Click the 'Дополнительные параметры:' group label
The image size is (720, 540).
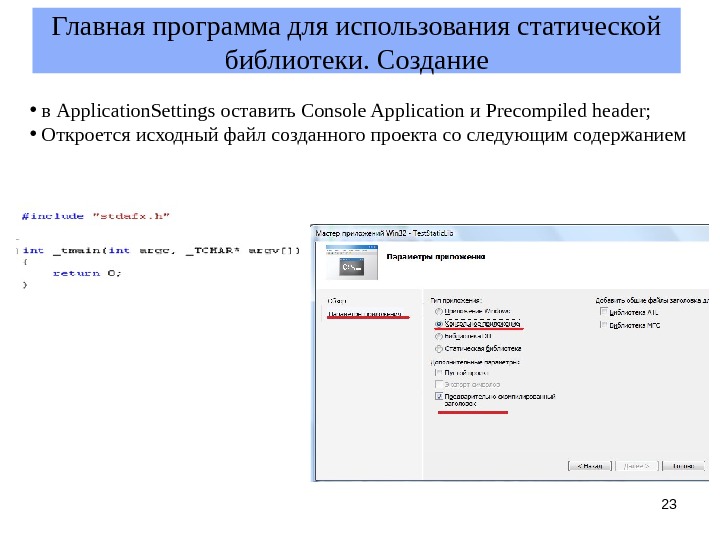(475, 362)
